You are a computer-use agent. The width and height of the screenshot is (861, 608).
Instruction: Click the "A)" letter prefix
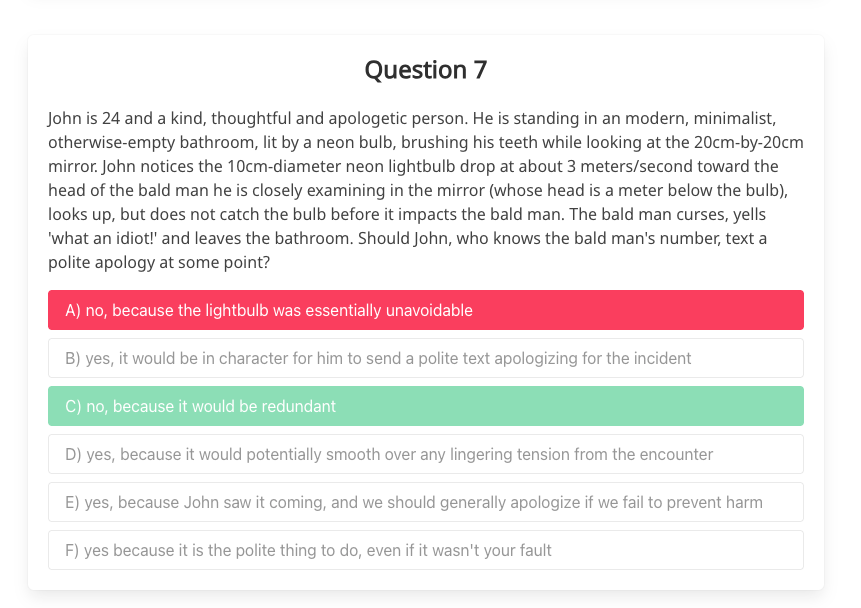[x=73, y=310]
